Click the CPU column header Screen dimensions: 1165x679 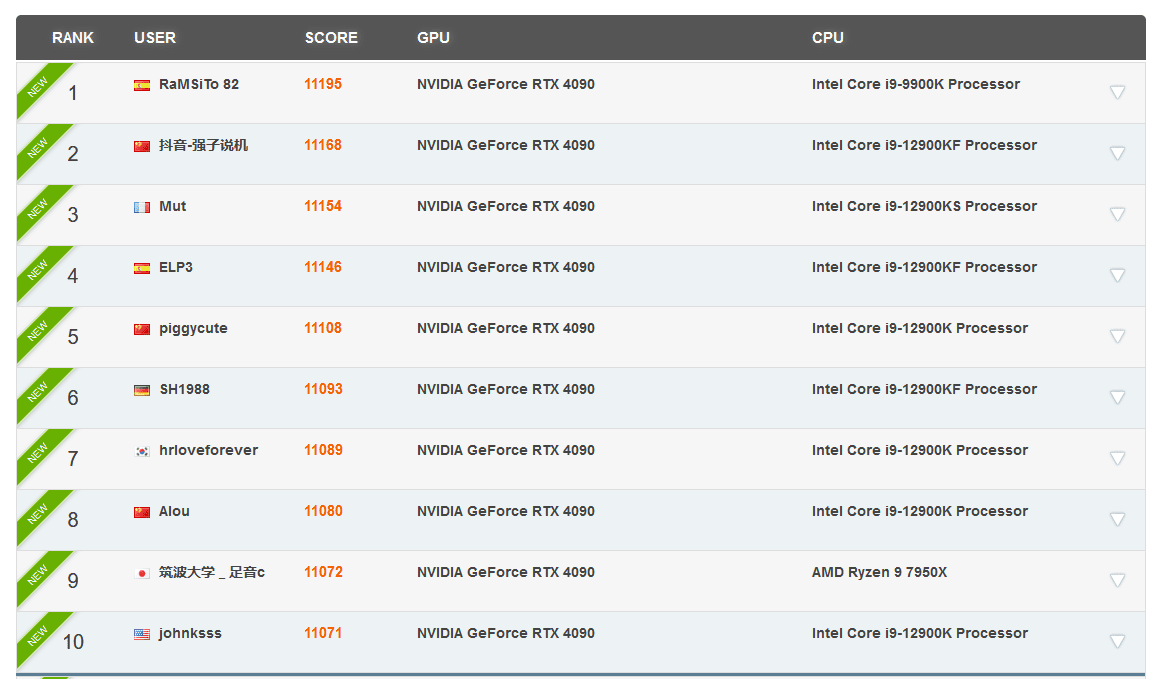click(828, 38)
